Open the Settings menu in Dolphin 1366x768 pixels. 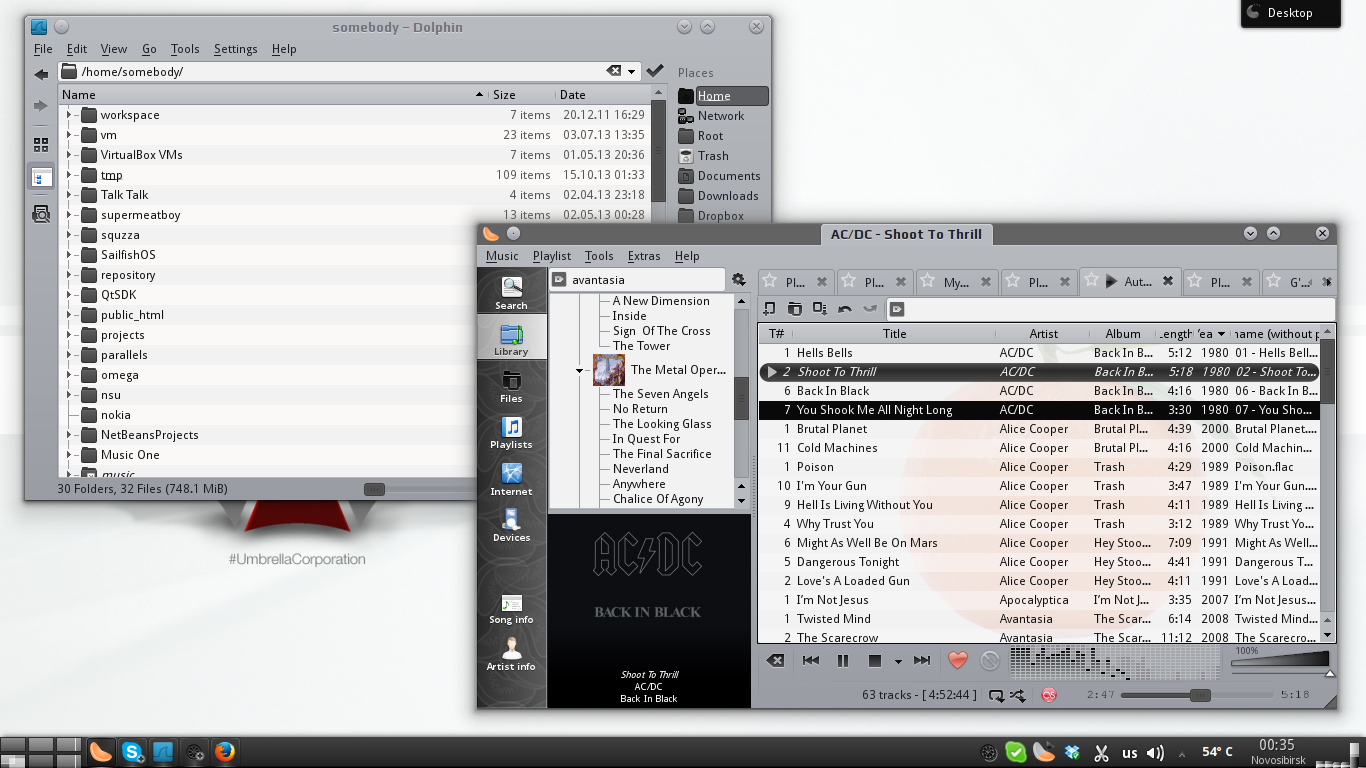(x=235, y=49)
